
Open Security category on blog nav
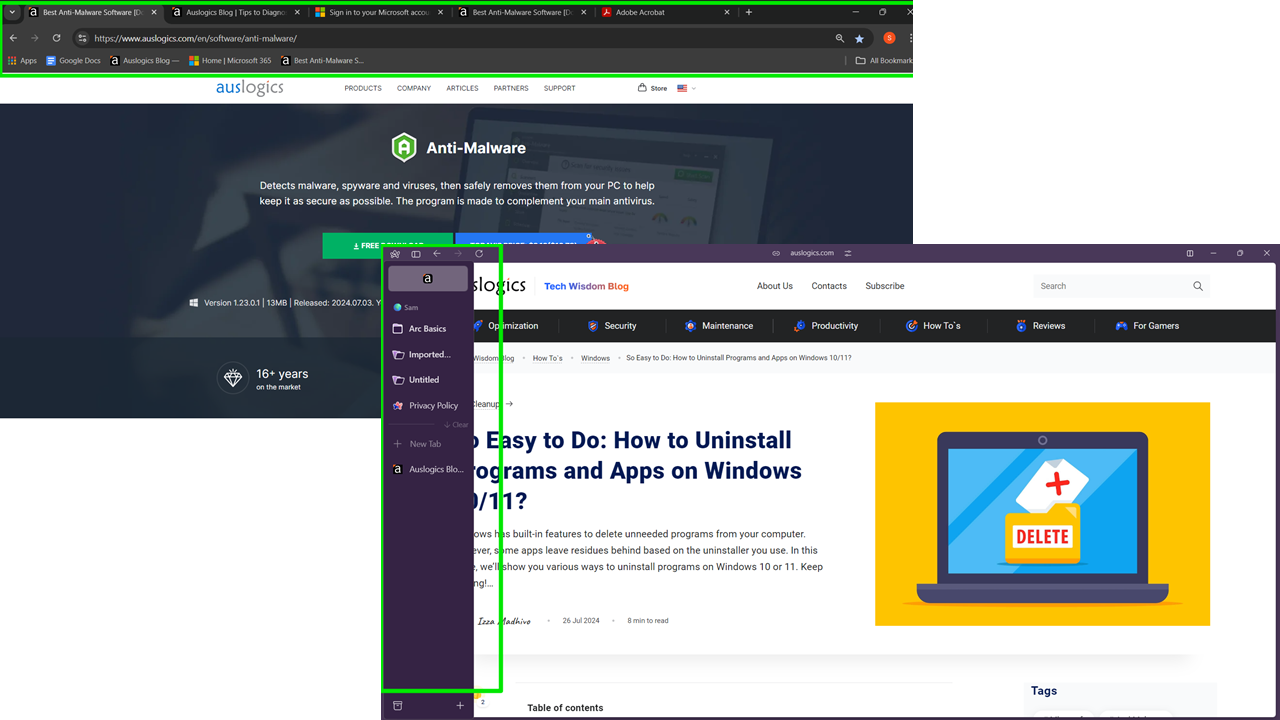(612, 326)
